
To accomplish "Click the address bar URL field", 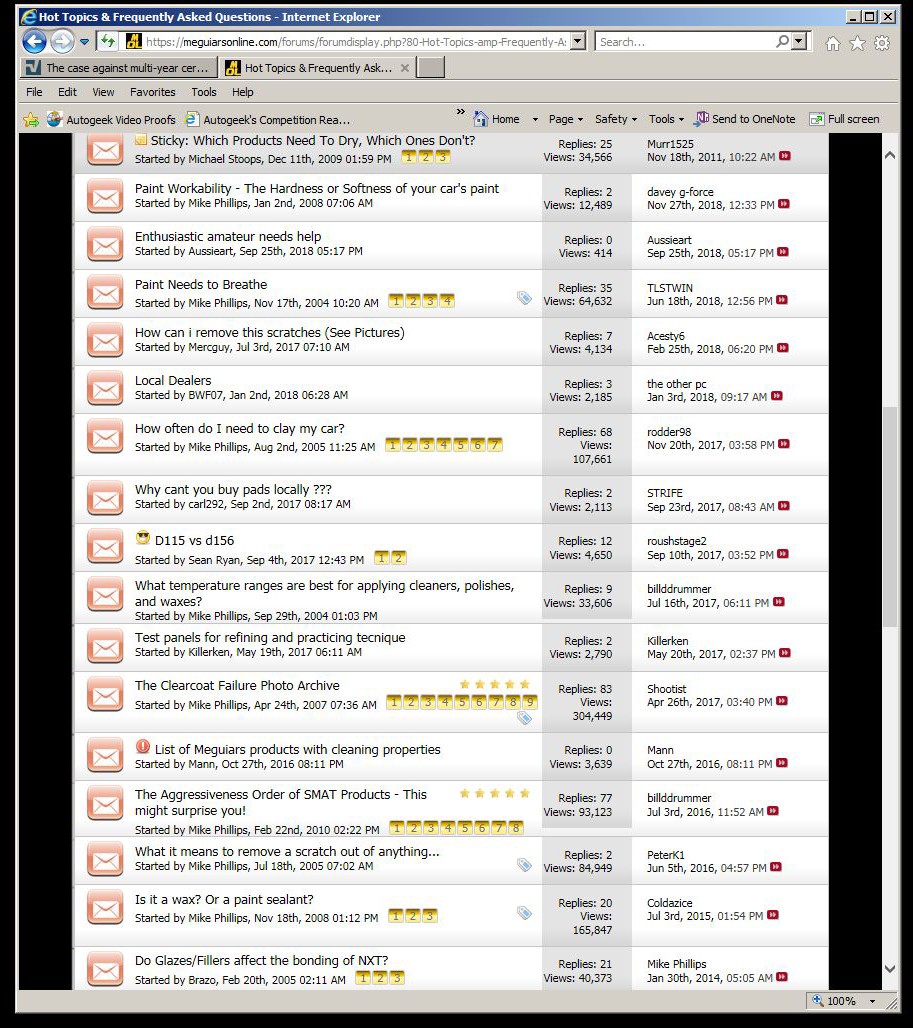I will coord(355,42).
